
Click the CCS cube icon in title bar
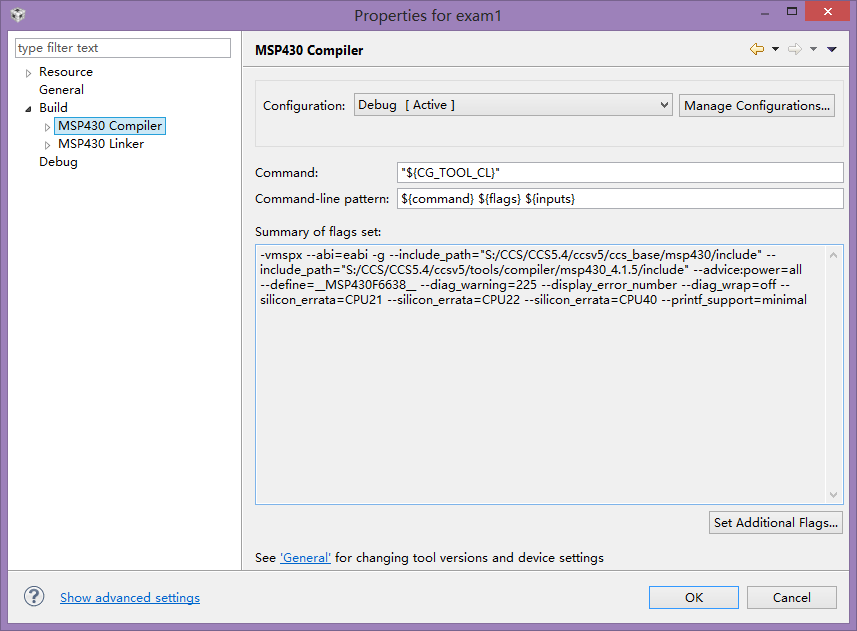click(x=18, y=15)
